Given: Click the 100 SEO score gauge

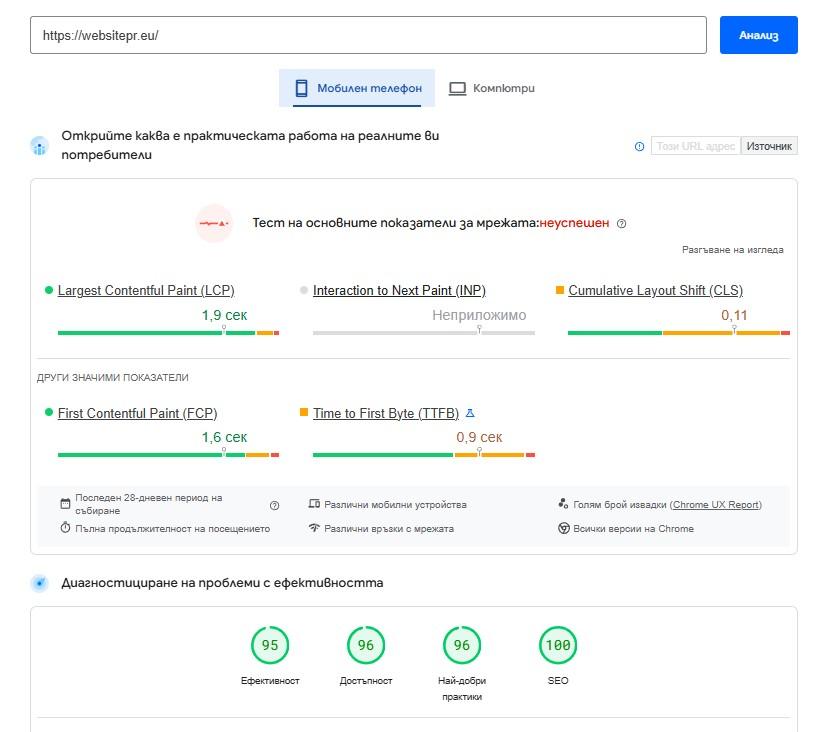Looking at the screenshot, I should (558, 645).
